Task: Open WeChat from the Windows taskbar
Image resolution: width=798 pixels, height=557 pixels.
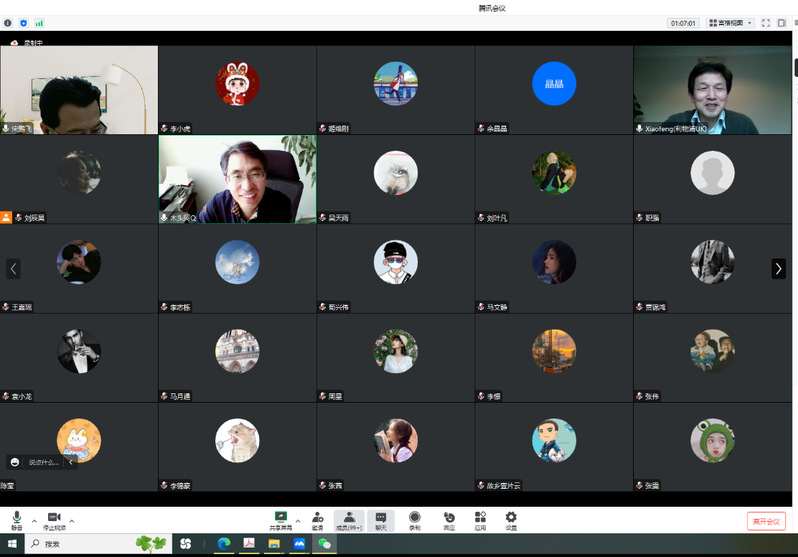Action: (x=324, y=544)
